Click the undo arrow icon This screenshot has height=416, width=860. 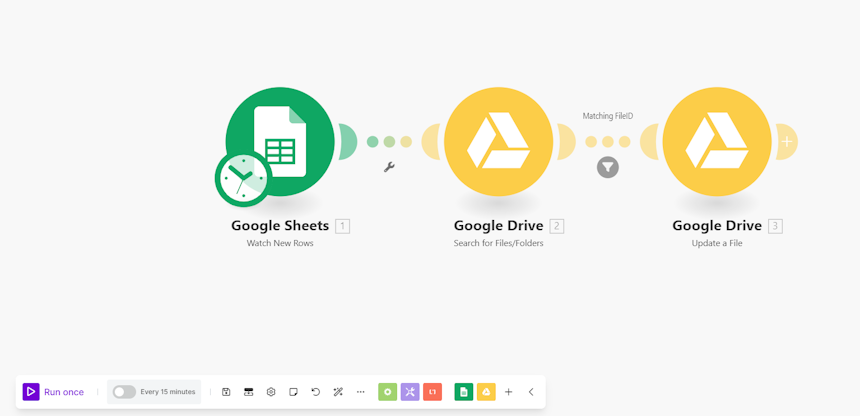(x=316, y=392)
